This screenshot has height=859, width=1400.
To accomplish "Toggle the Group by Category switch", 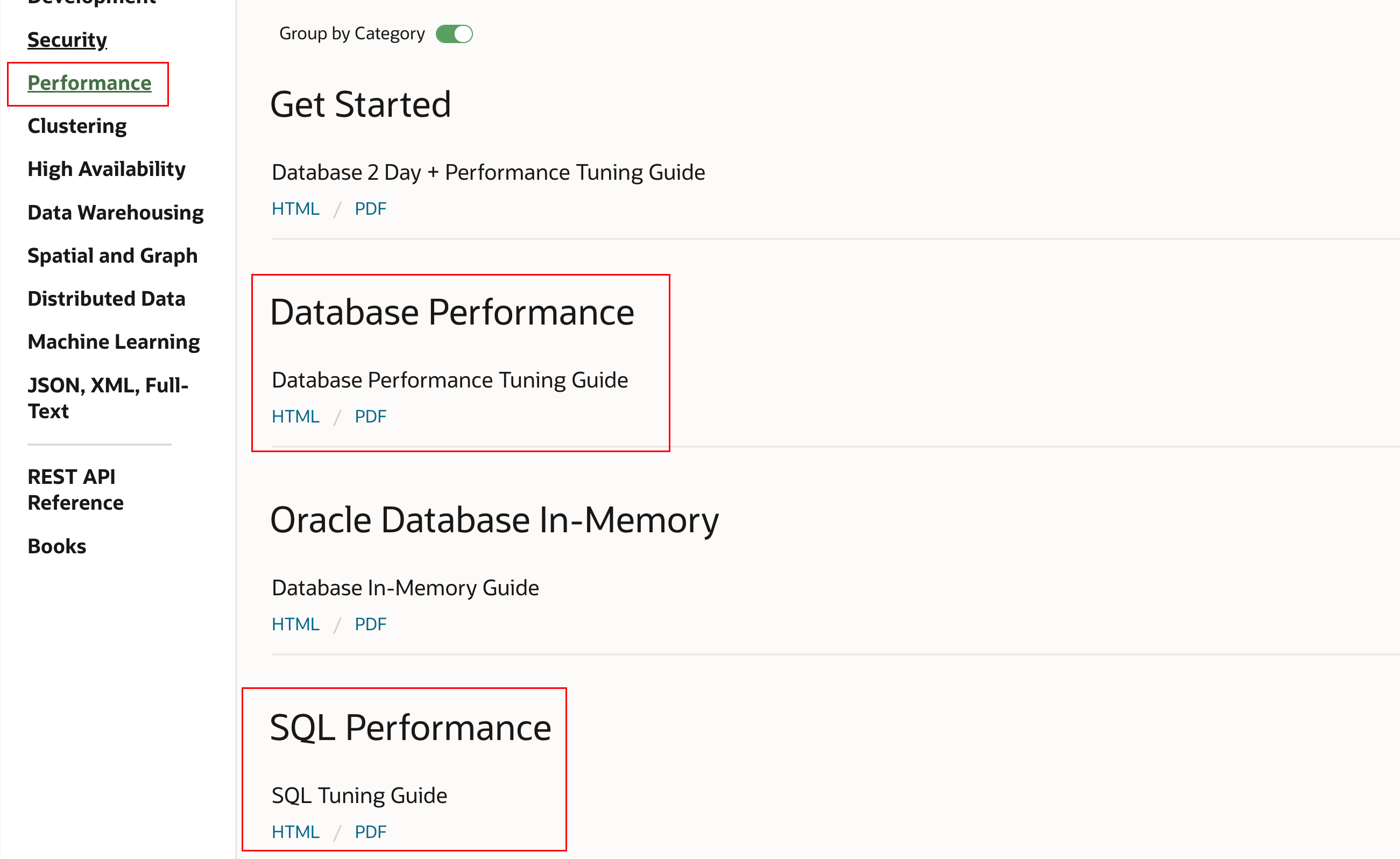I will click(x=454, y=34).
